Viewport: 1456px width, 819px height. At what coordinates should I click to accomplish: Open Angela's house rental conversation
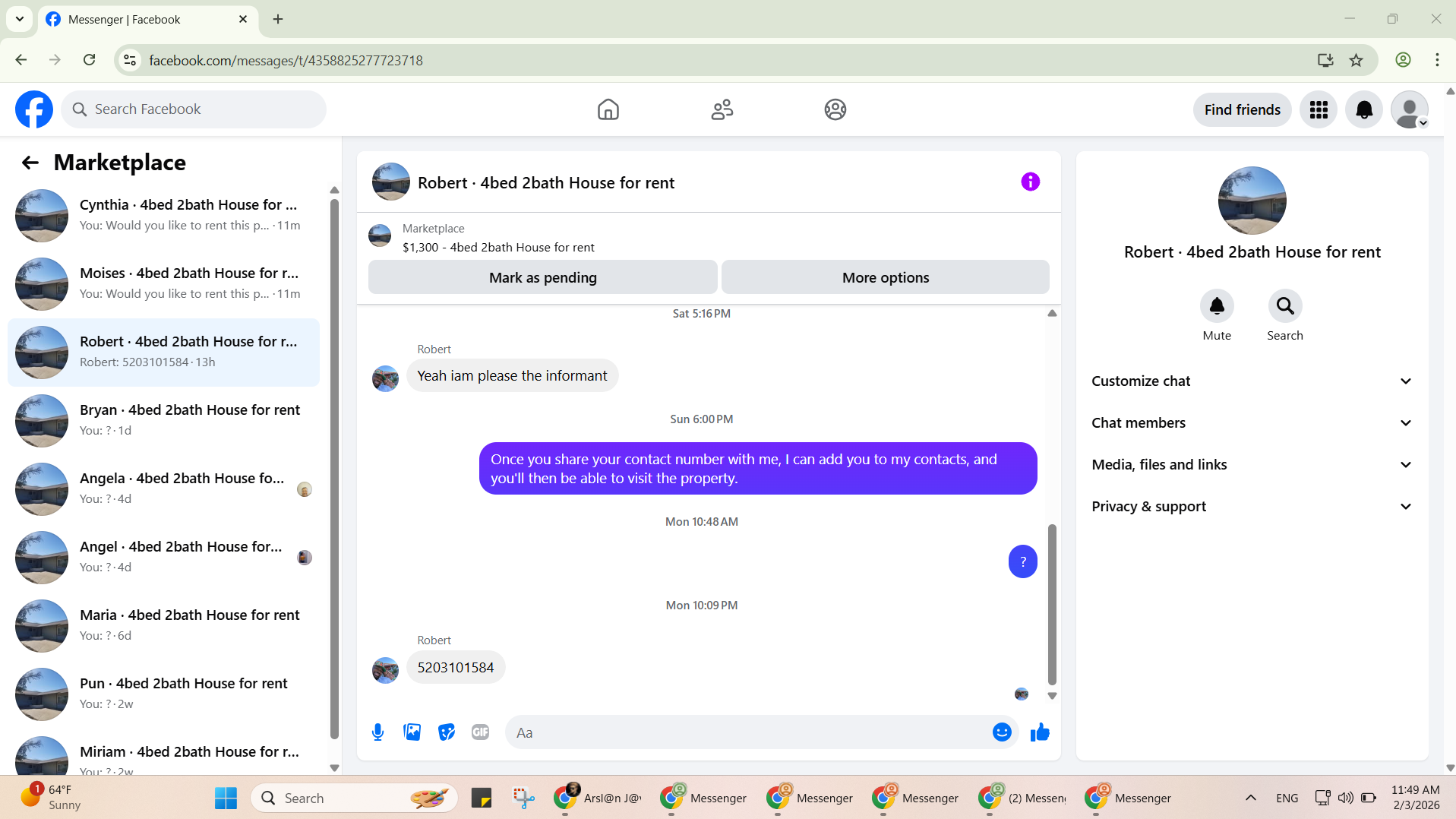[163, 489]
